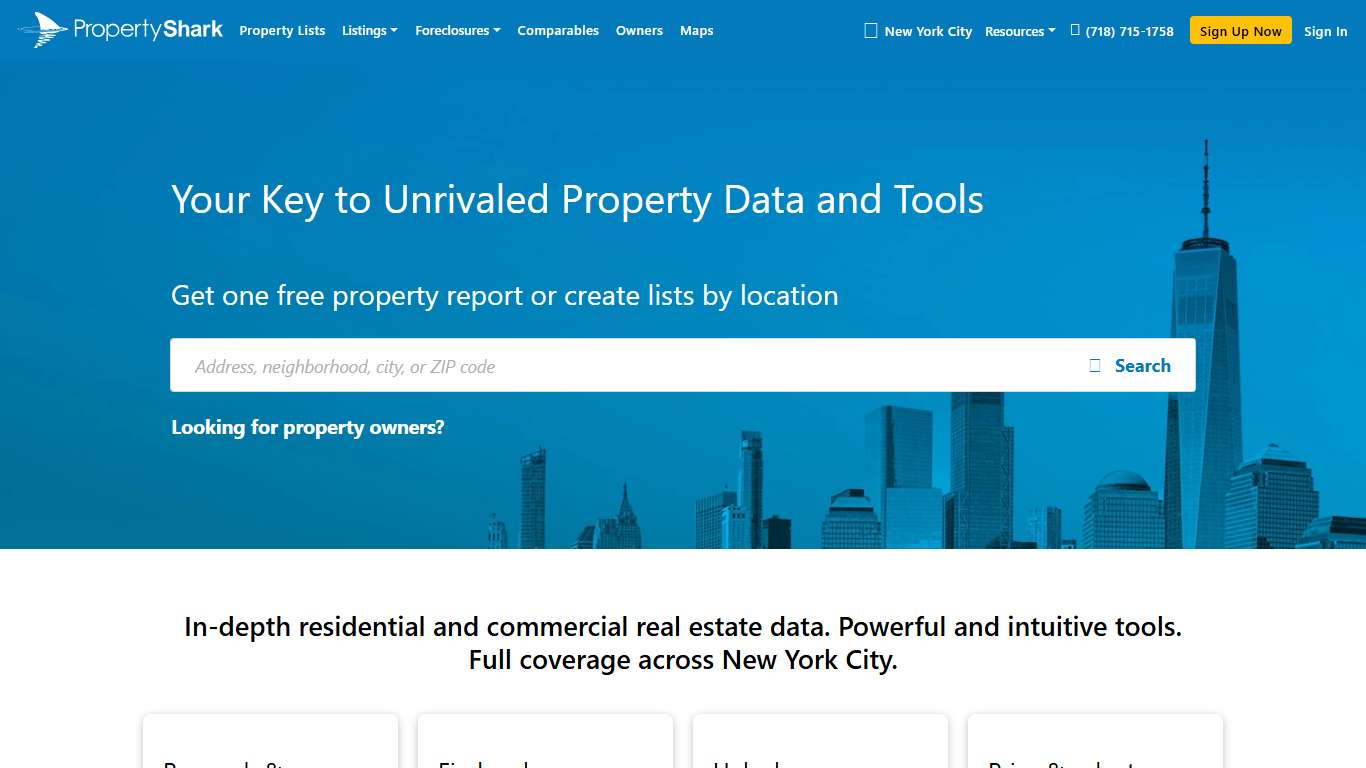Expand the Listings dropdown
Image resolution: width=1366 pixels, height=768 pixels.
click(369, 30)
